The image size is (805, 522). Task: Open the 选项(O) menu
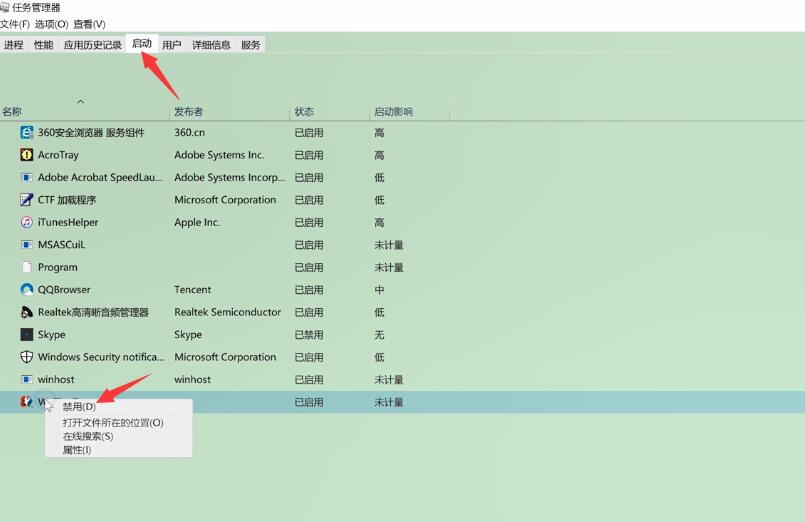point(51,24)
